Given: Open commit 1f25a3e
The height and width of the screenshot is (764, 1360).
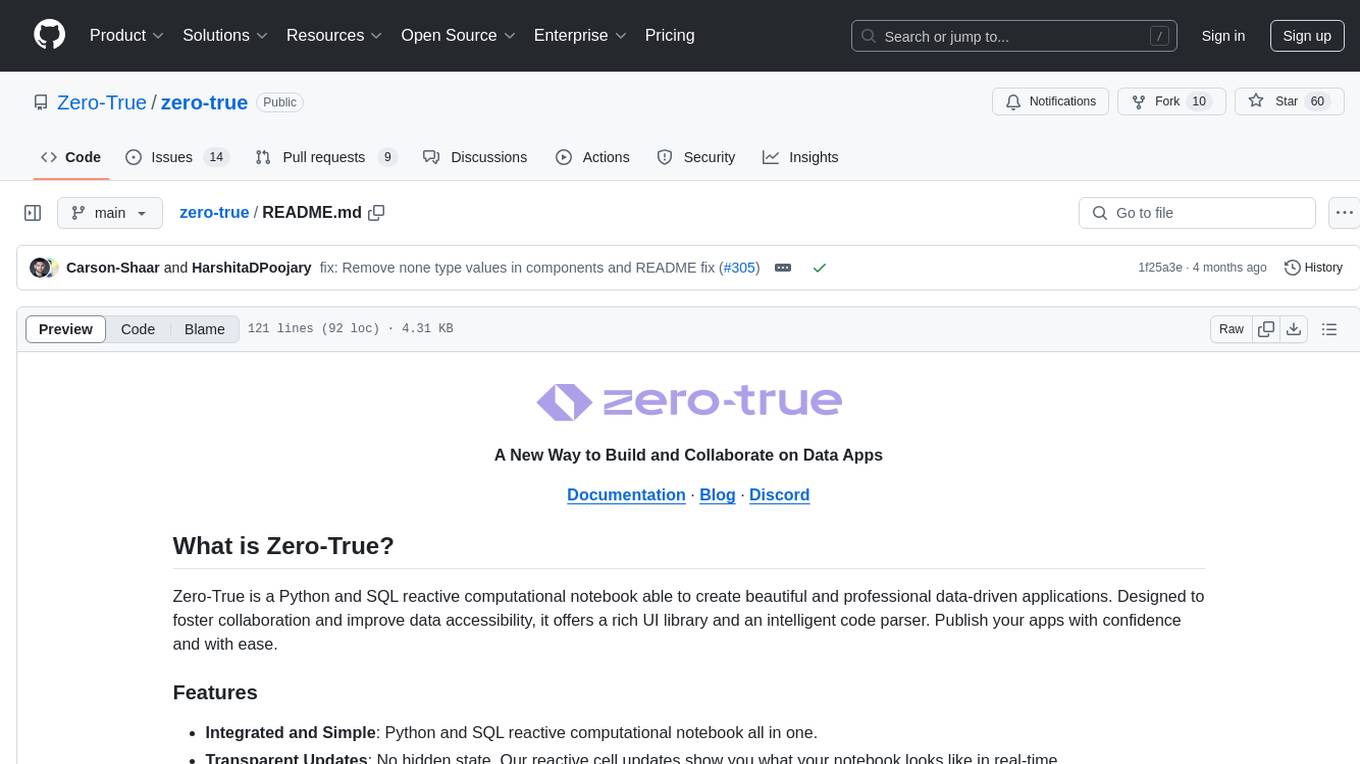Looking at the screenshot, I should pos(1160,268).
